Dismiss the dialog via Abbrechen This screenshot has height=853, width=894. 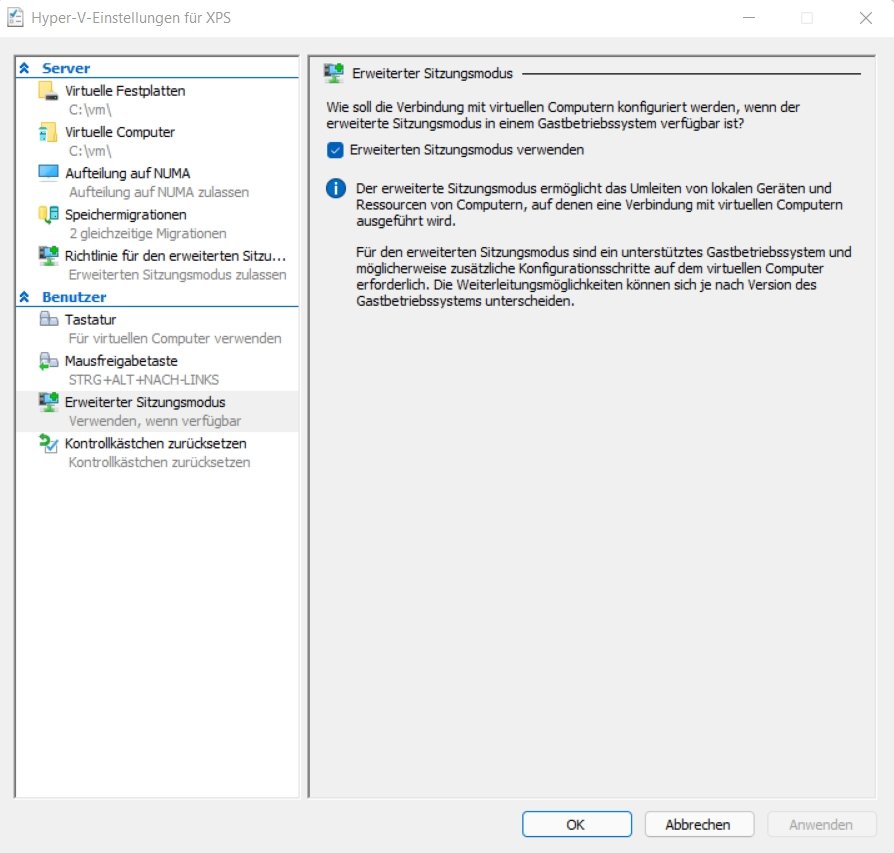699,823
